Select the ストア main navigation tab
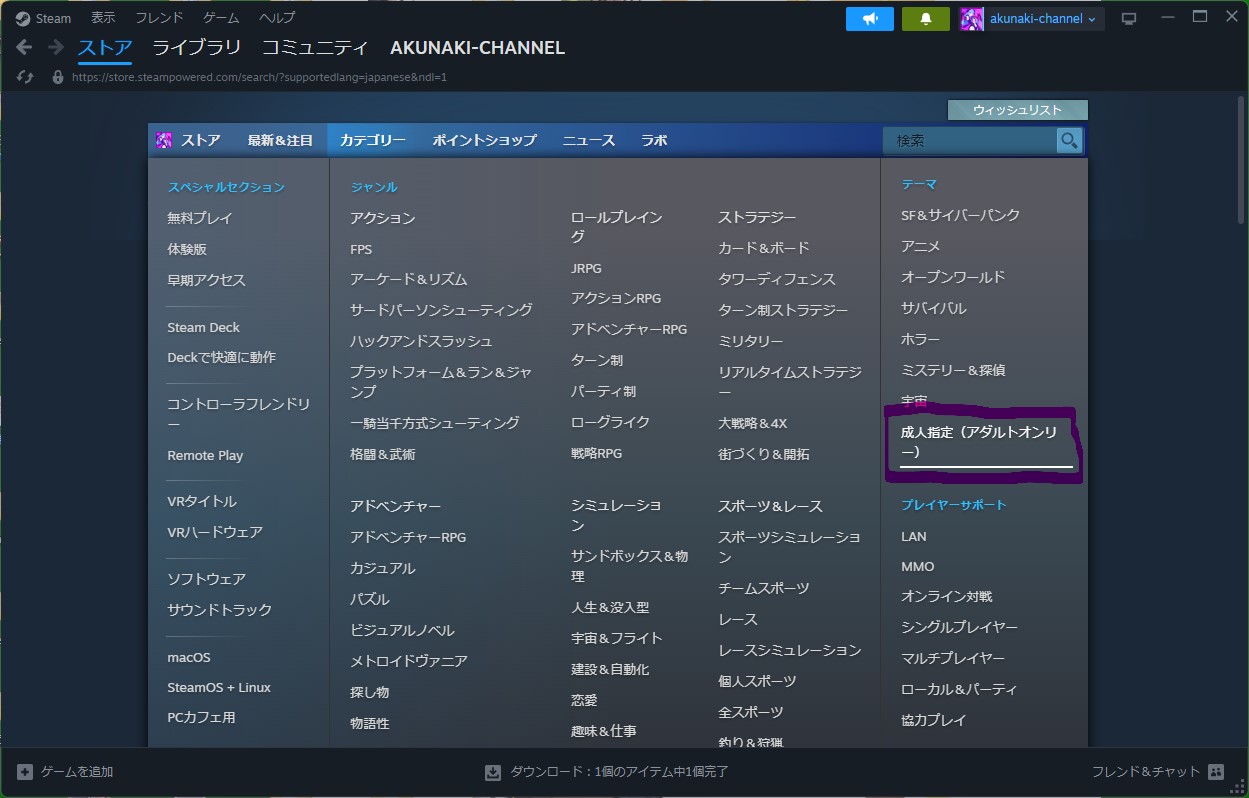Image resolution: width=1249 pixels, height=798 pixels. pyautogui.click(x=105, y=47)
